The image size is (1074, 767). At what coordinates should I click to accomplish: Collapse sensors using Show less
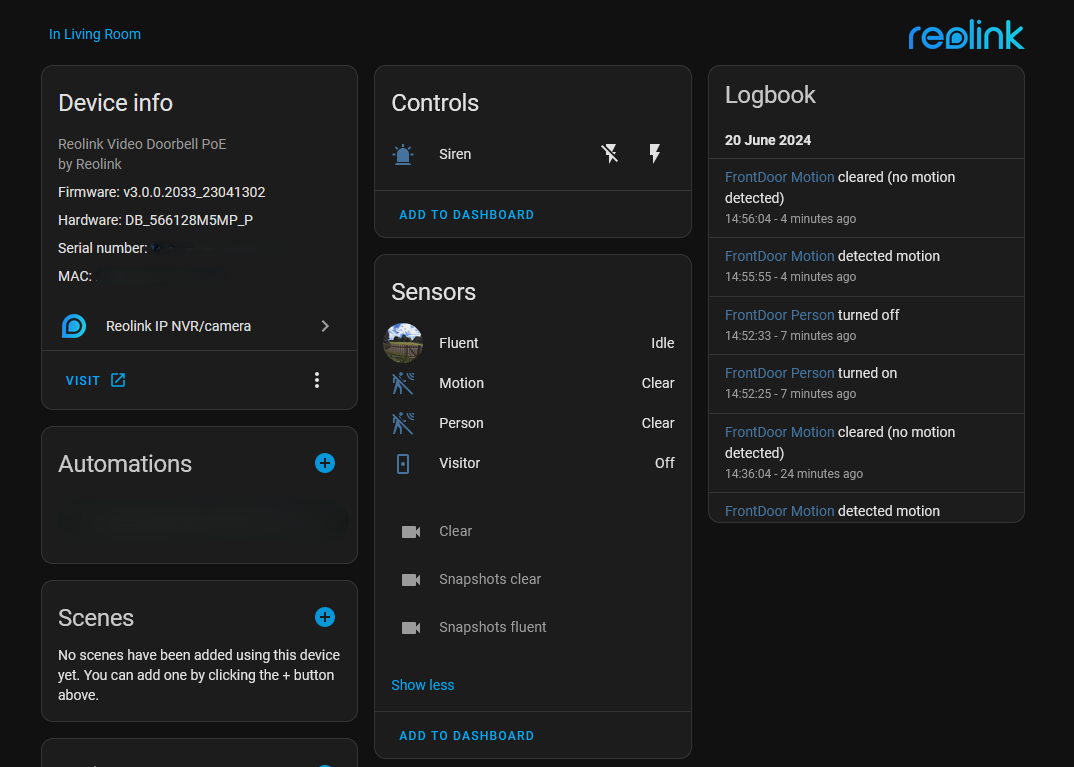pyautogui.click(x=422, y=684)
